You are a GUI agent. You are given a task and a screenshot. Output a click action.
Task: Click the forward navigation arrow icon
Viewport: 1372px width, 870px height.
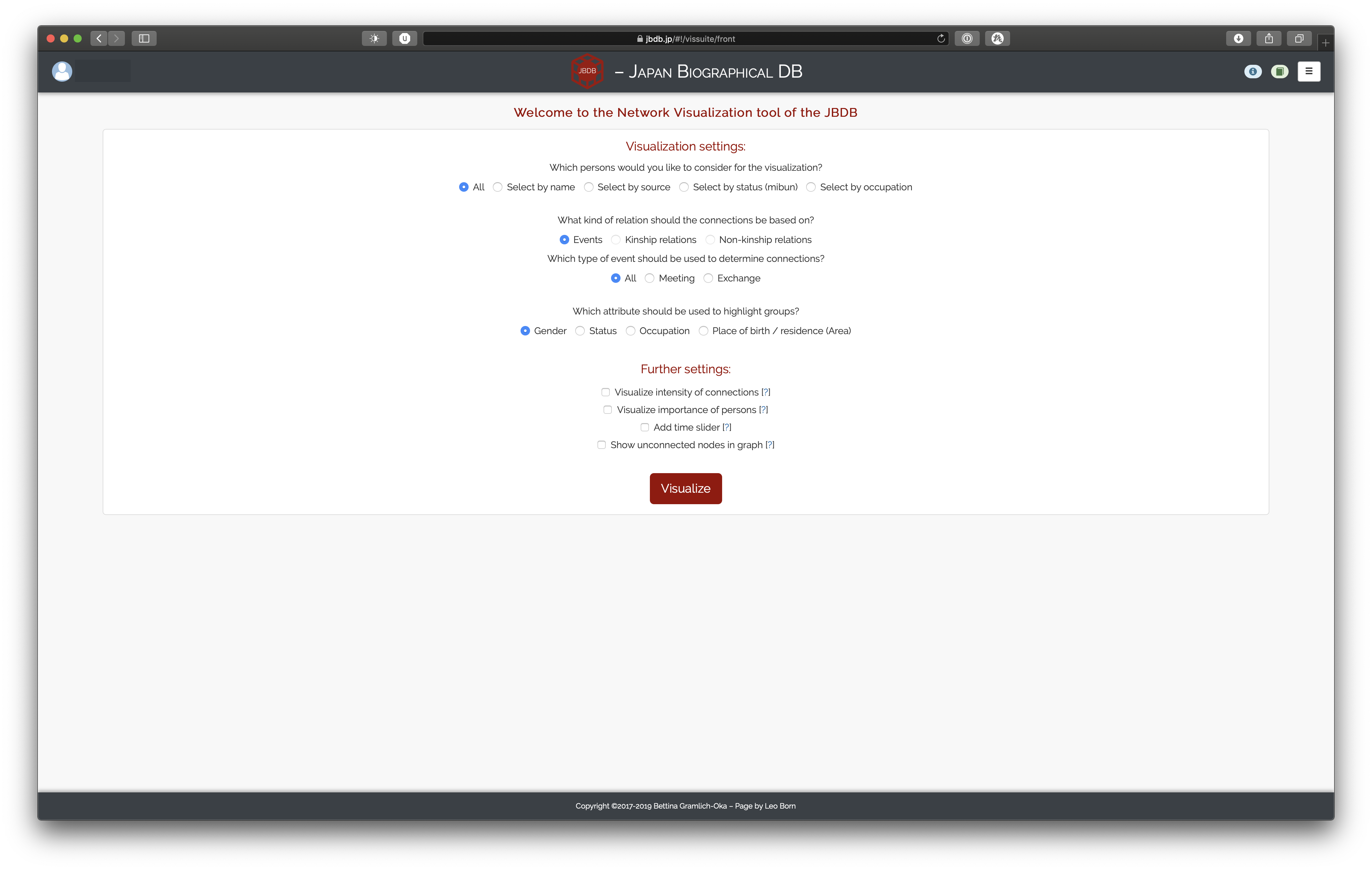pyautogui.click(x=117, y=38)
